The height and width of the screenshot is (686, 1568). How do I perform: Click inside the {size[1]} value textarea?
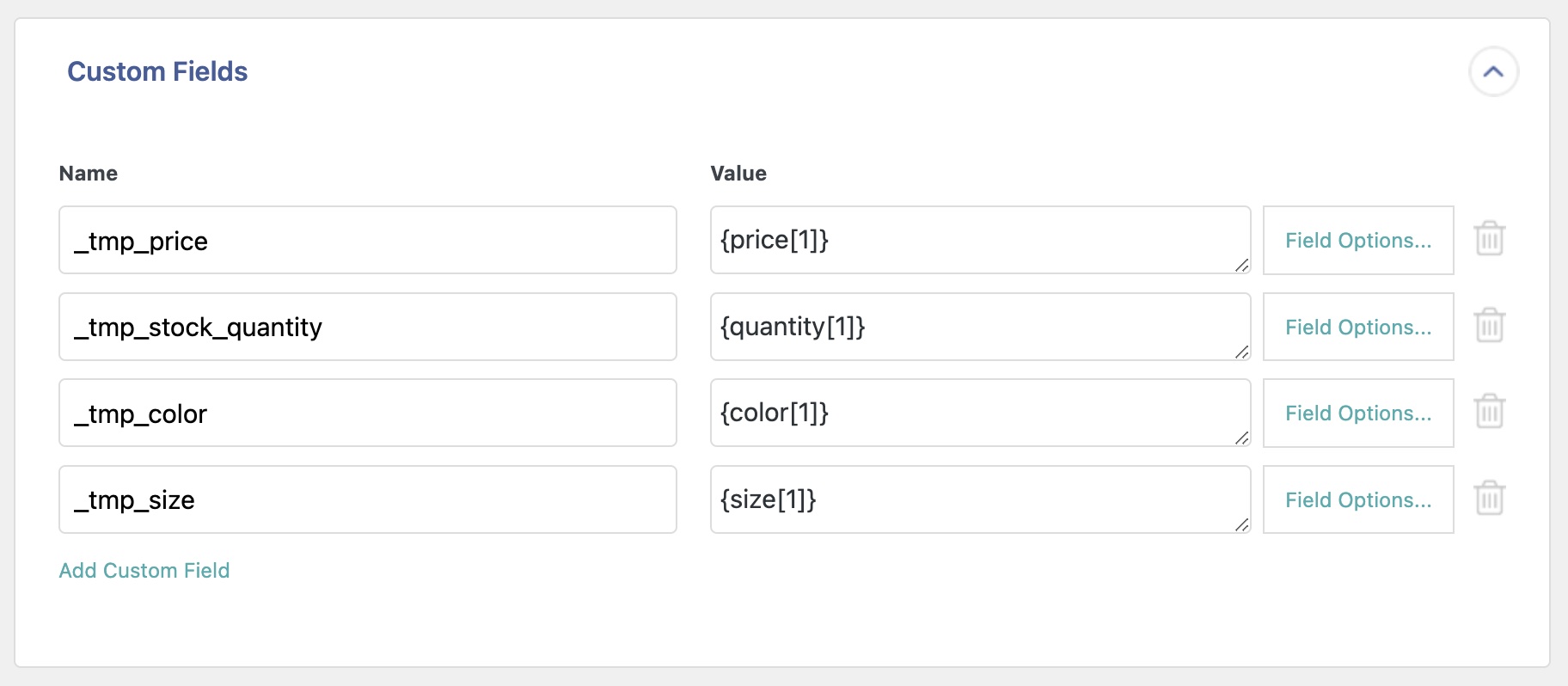point(980,499)
